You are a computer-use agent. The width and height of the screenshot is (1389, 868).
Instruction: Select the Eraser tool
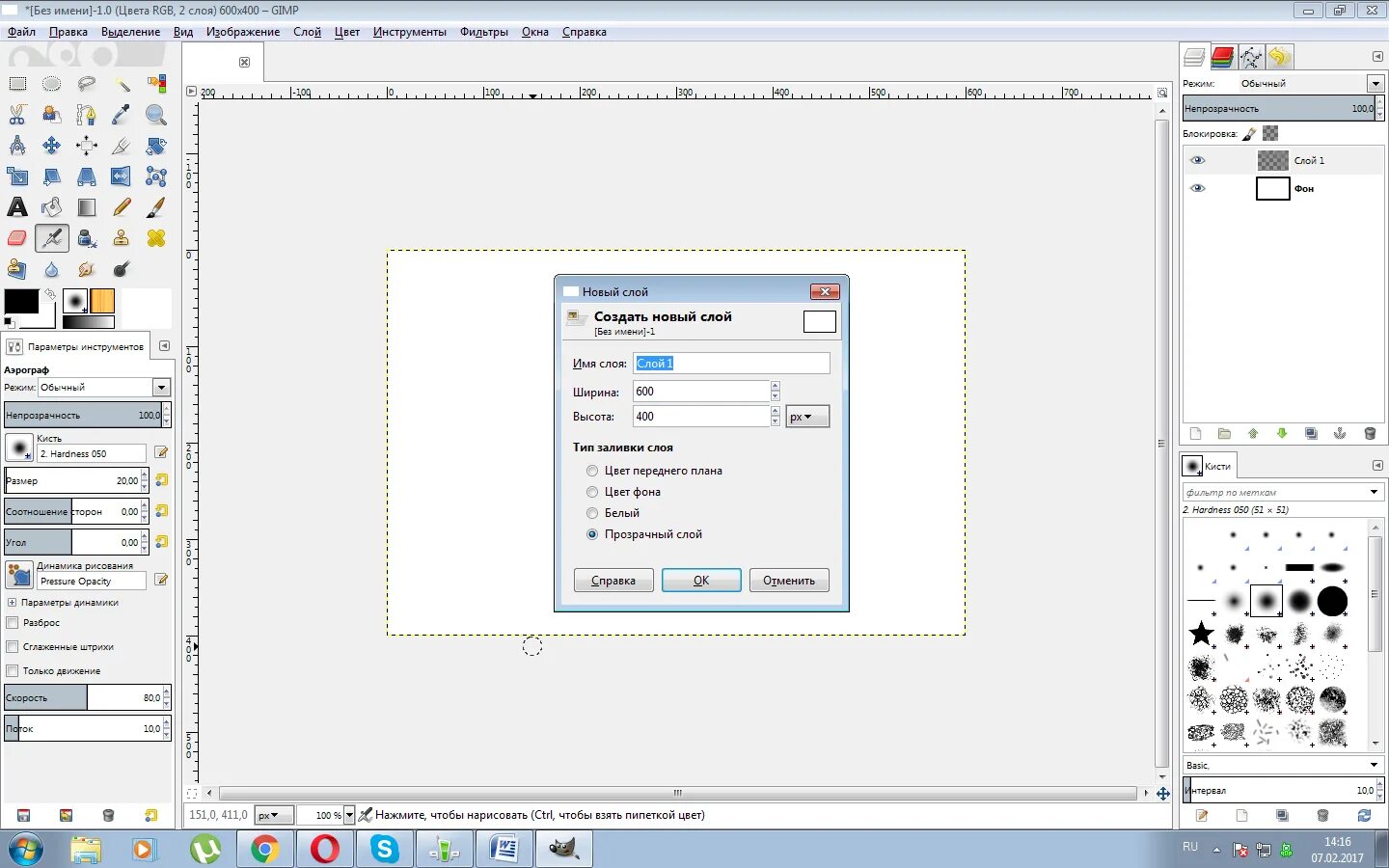pos(17,238)
